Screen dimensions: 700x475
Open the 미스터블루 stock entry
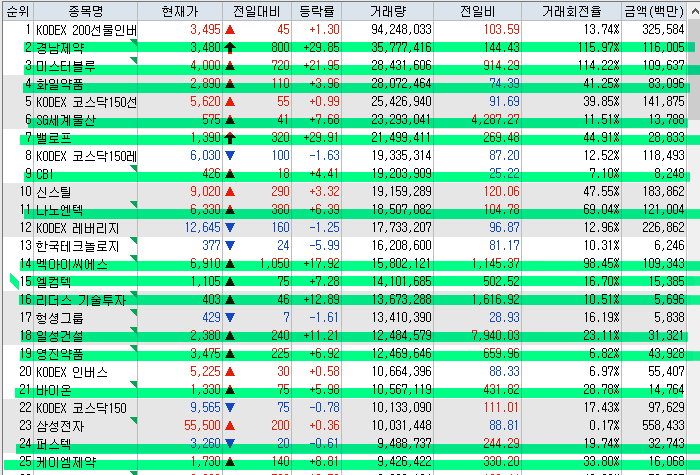click(66, 66)
